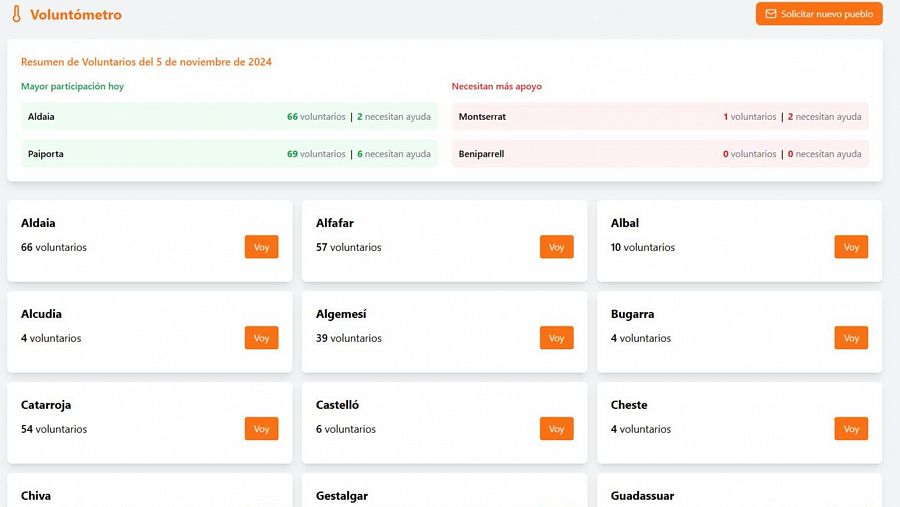Open the Chiva town card
This screenshot has height=507, width=900.
tap(149, 493)
